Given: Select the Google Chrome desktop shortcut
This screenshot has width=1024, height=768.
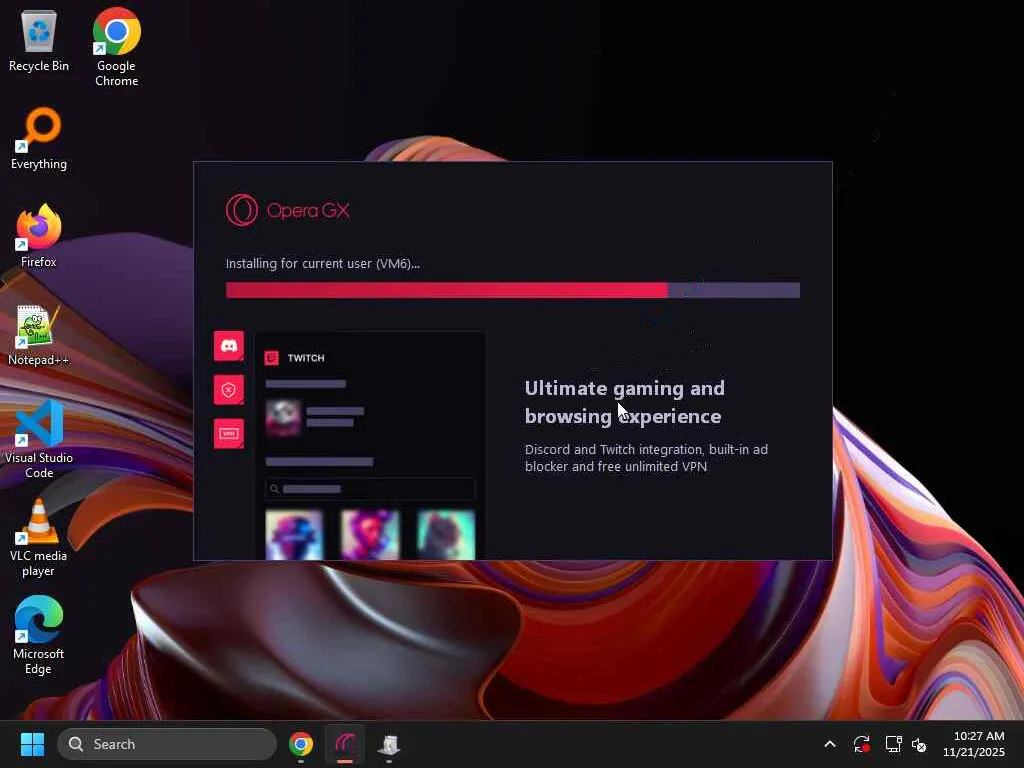Looking at the screenshot, I should click(x=116, y=47).
